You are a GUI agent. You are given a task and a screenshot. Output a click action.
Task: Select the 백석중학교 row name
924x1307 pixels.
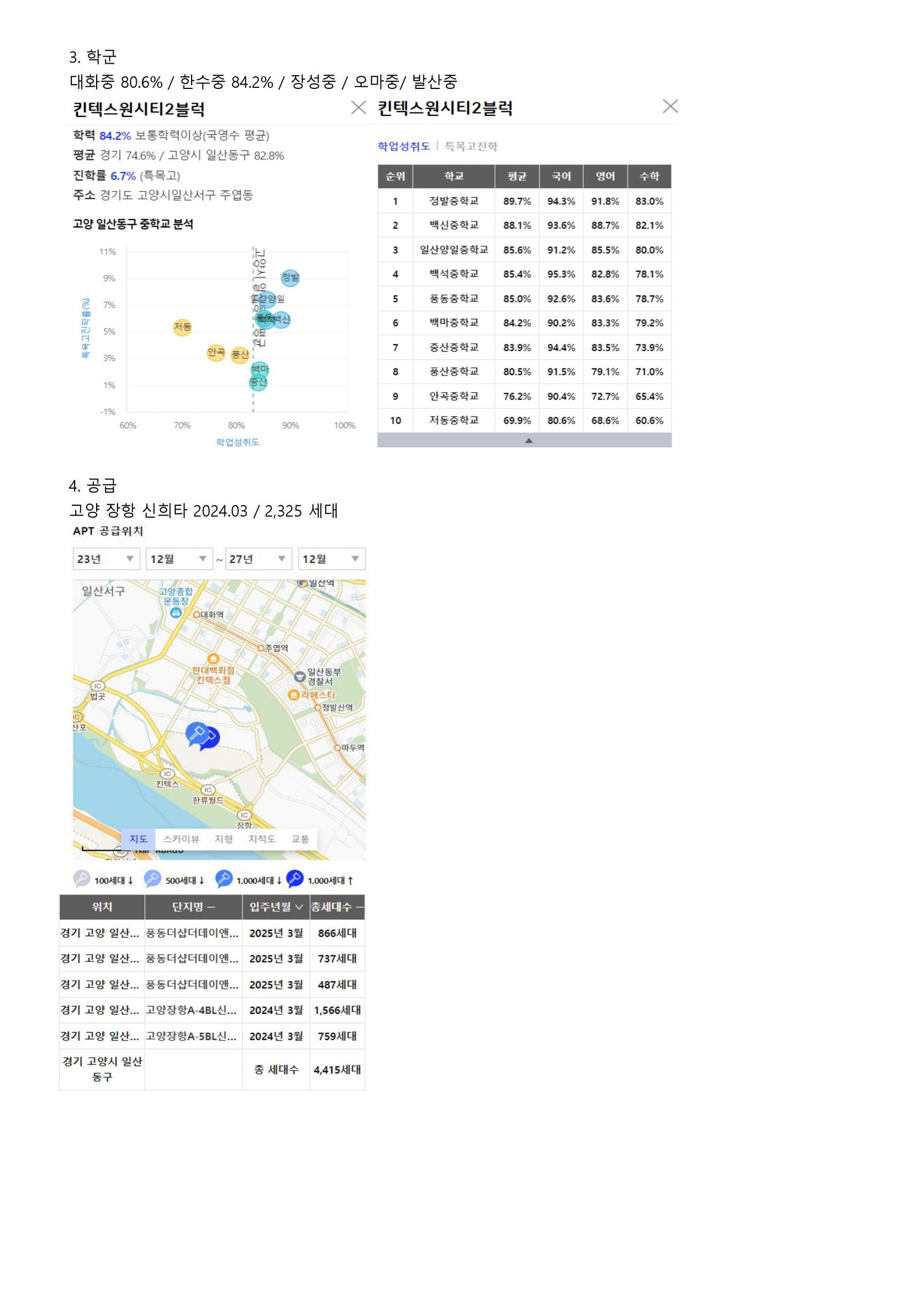454,275
